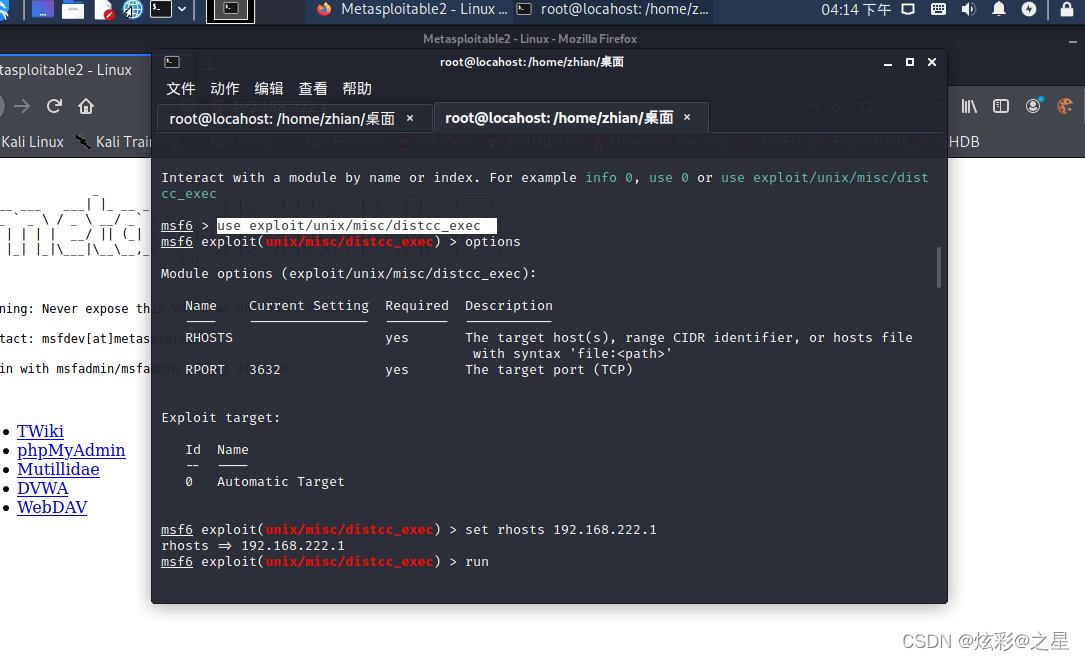This screenshot has height=661, width=1085.
Task: Open the keyboard icon in the system tray
Action: tap(938, 9)
